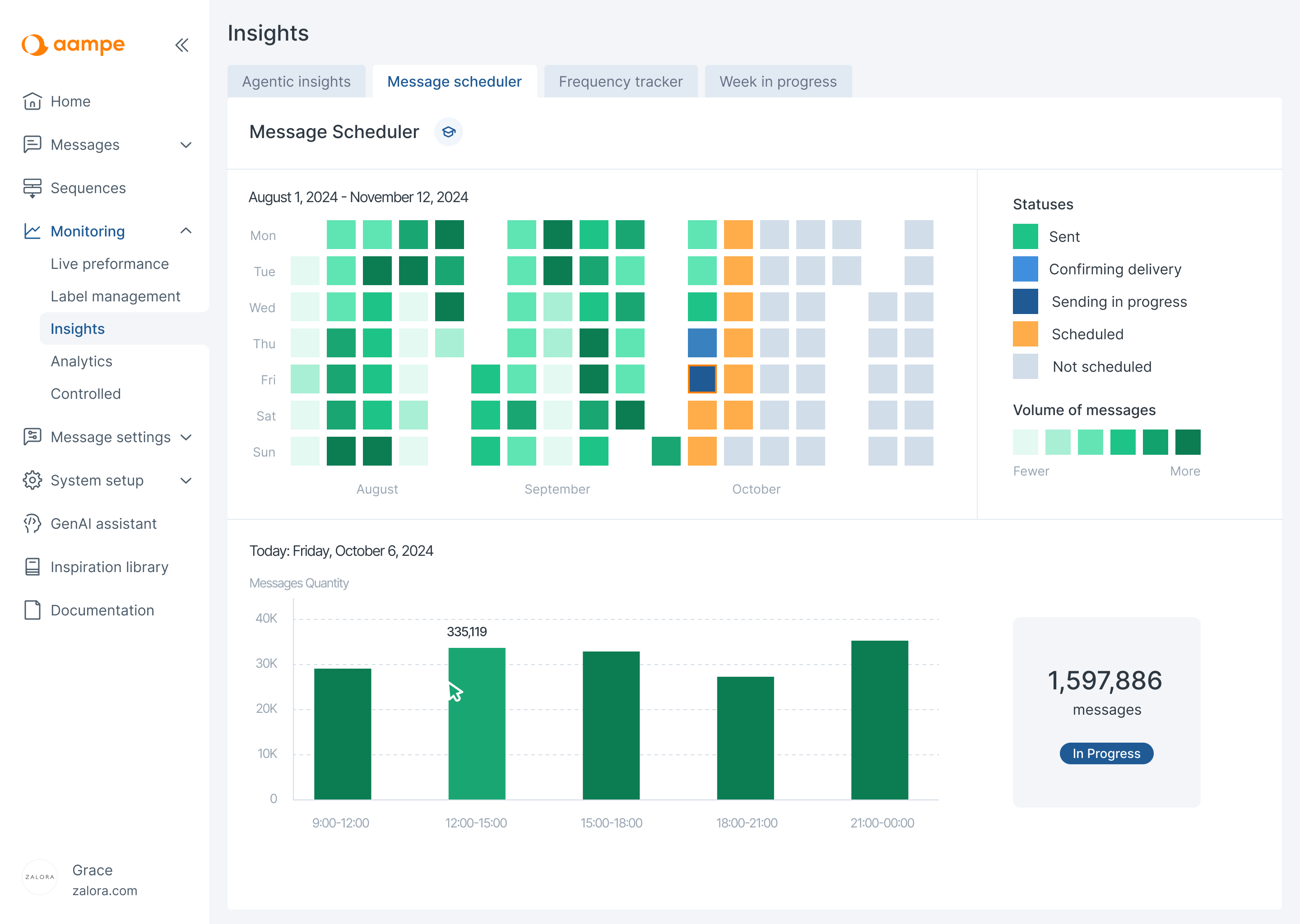Click the Messages icon in sidebar
Screen dimensions: 1300x924
tap(32, 145)
